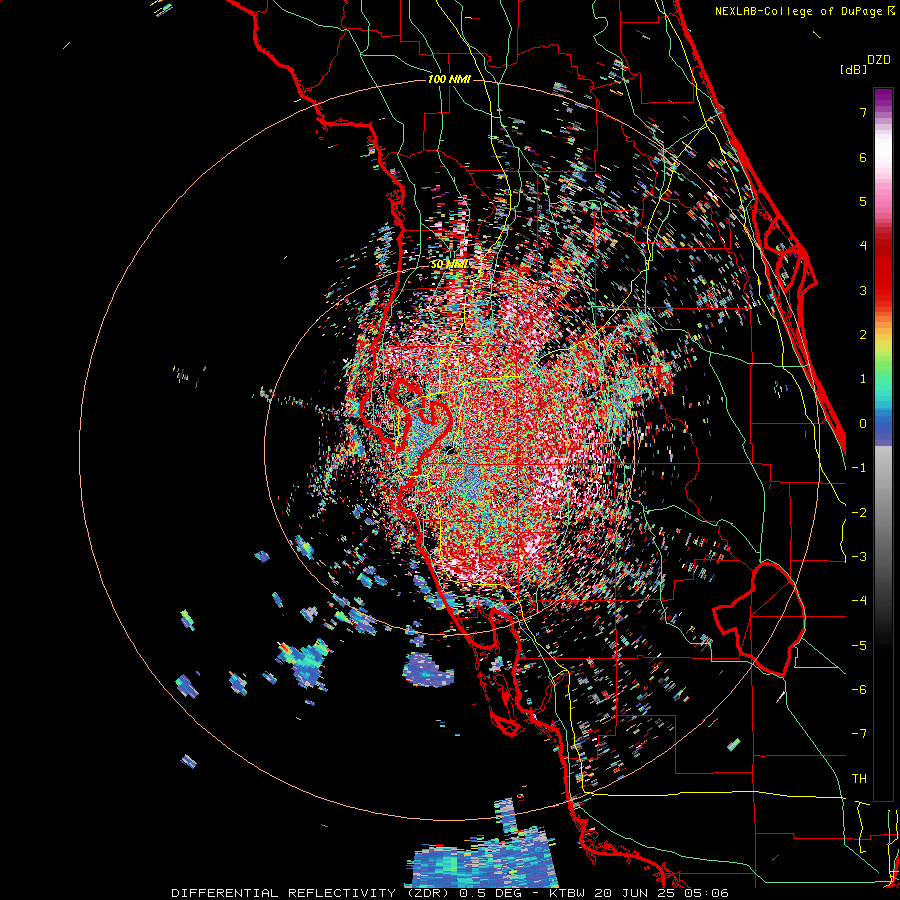Click the 6 value on the scale
Image resolution: width=900 pixels, height=900 pixels.
(863, 157)
